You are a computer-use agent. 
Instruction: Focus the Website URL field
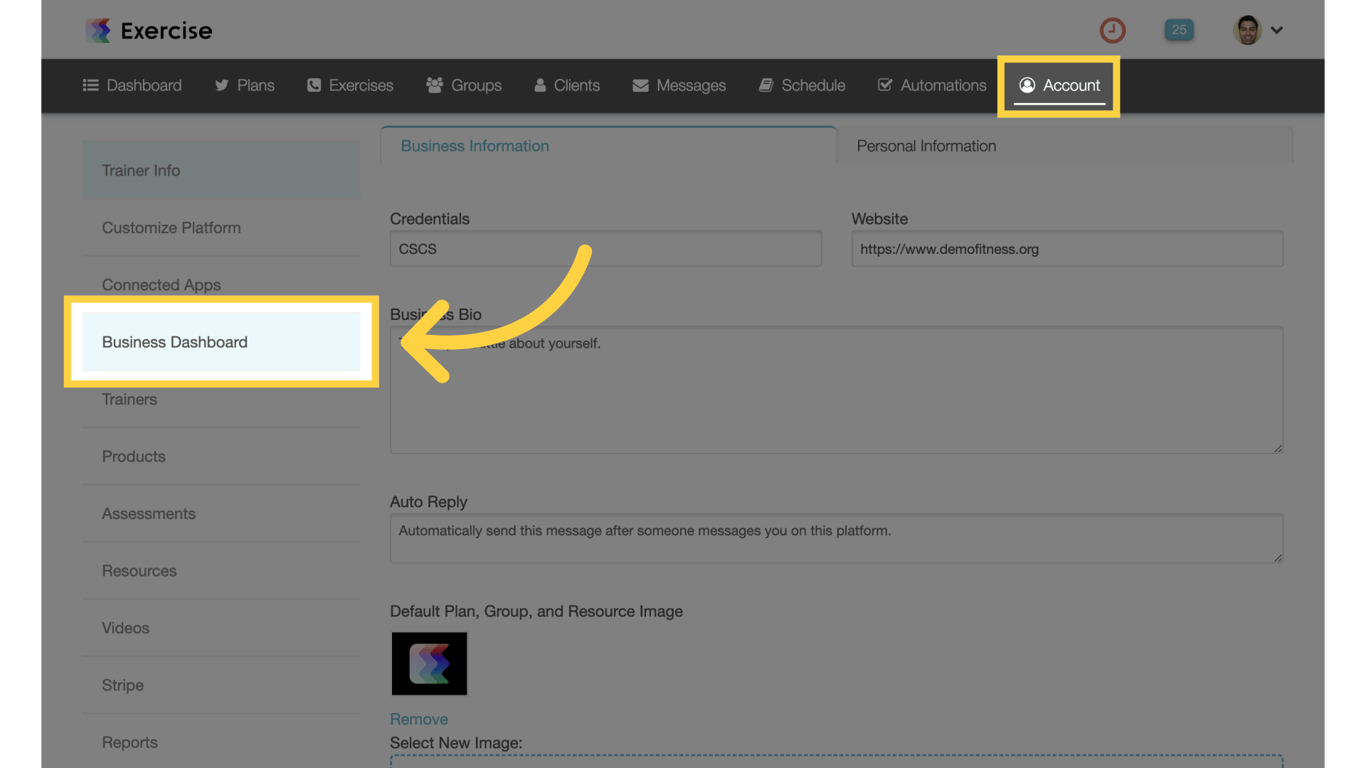pos(1067,249)
